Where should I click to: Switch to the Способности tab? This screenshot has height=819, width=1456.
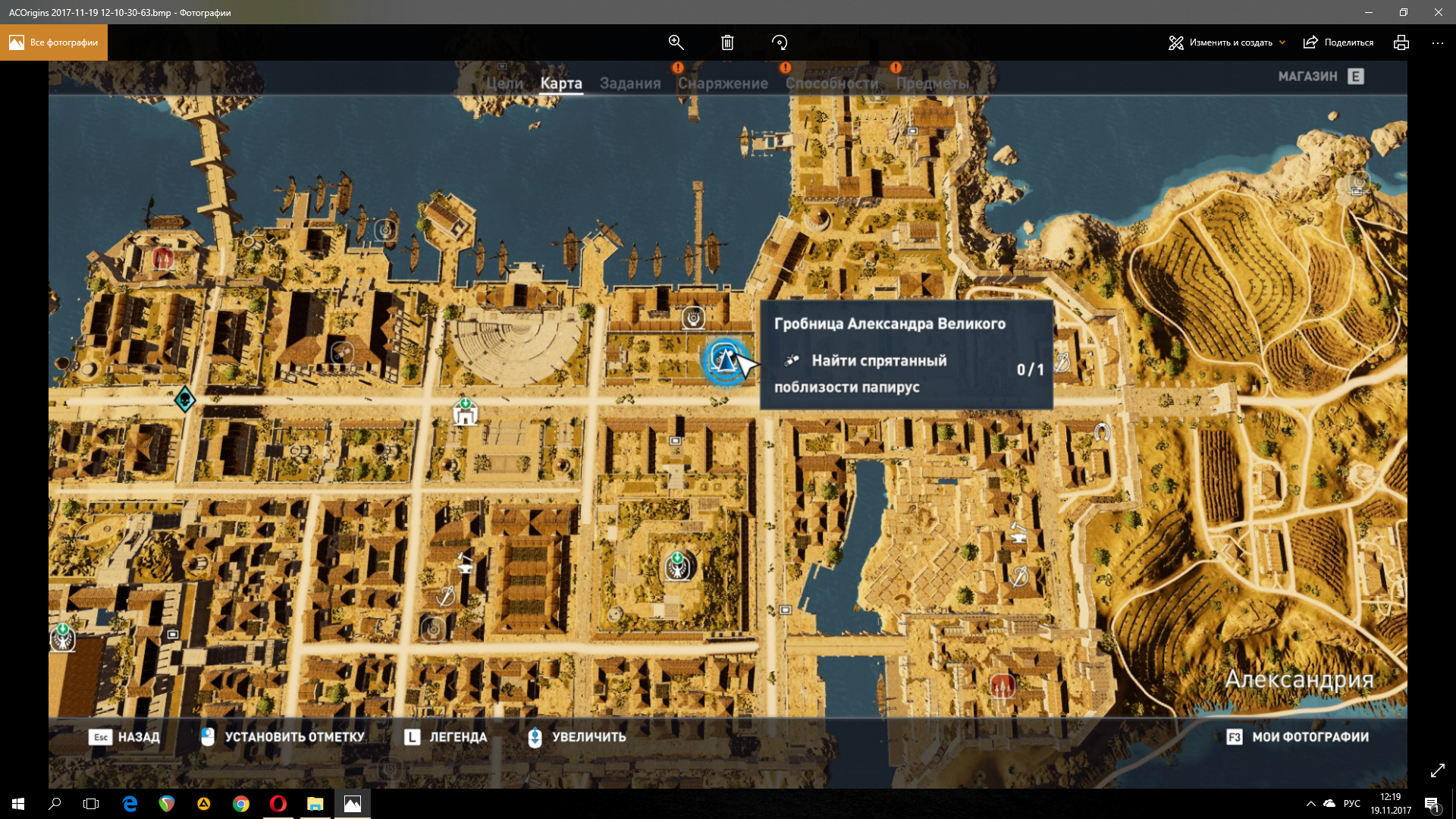click(x=832, y=83)
